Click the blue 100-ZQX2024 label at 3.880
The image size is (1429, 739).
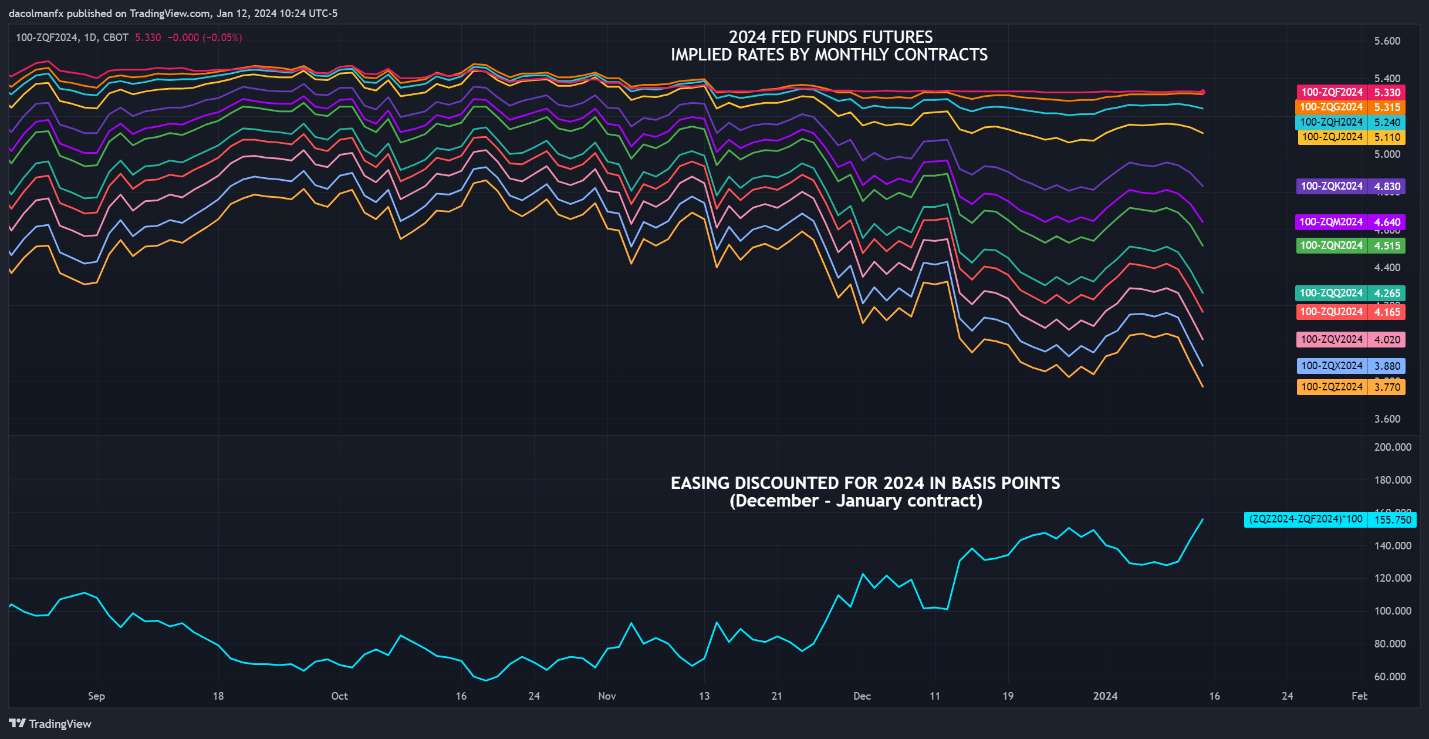click(1351, 366)
